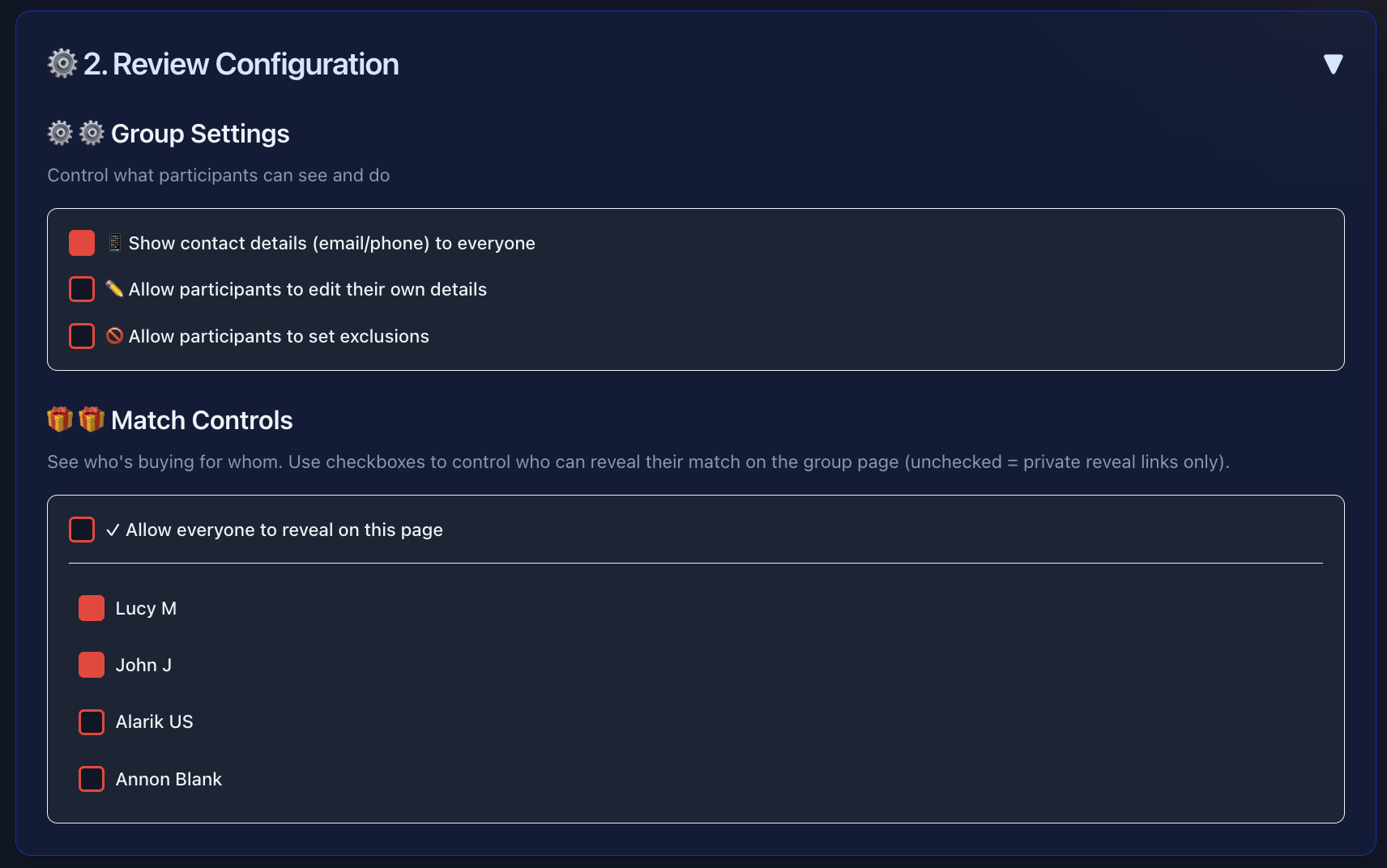Click the pencil icon beside edit details option
This screenshot has width=1387, height=868.
114,288
